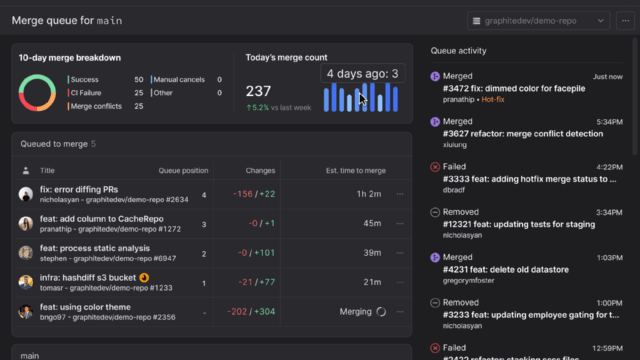Open activity #4231 feat: delete old datastore
This screenshot has height=360, width=640.
click(506, 270)
